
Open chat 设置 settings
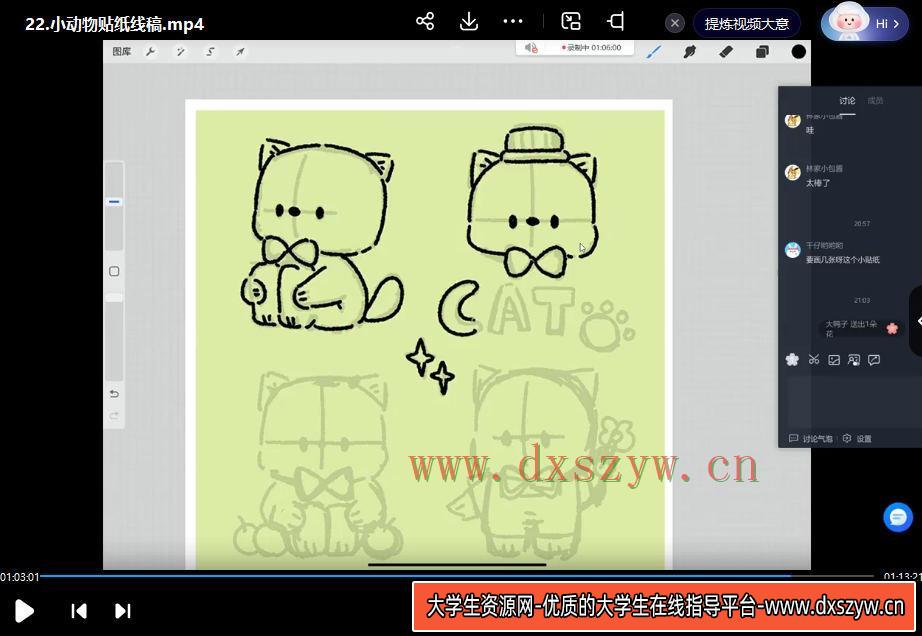click(857, 438)
